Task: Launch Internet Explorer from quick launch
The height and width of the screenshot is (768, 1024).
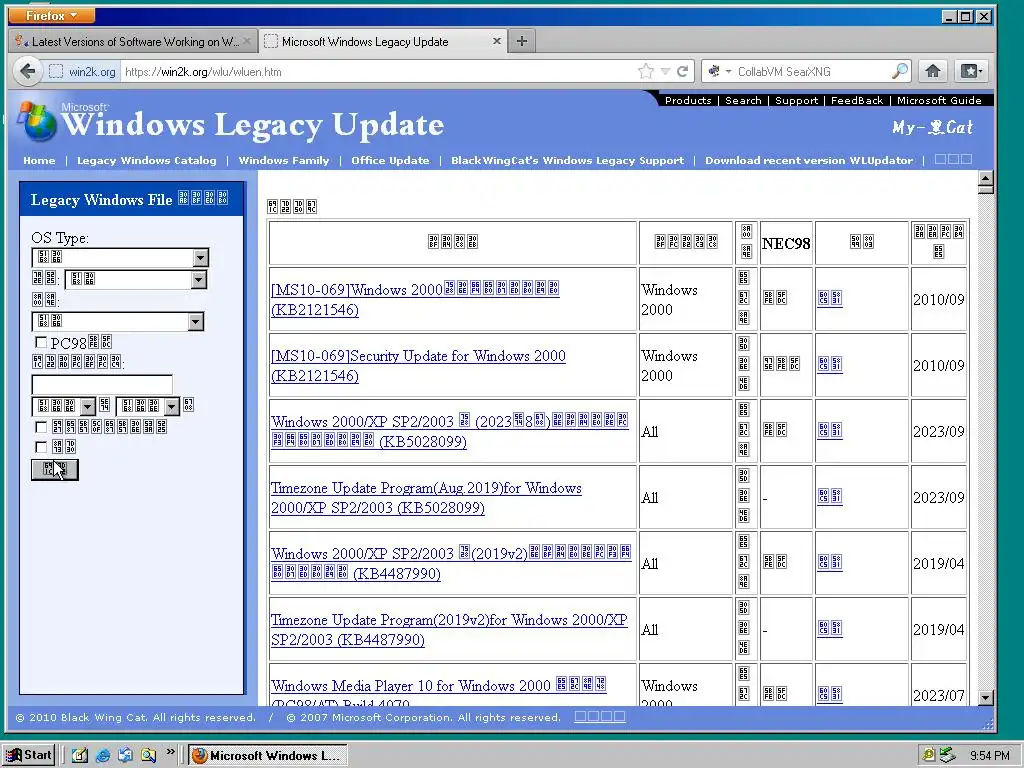Action: point(103,756)
